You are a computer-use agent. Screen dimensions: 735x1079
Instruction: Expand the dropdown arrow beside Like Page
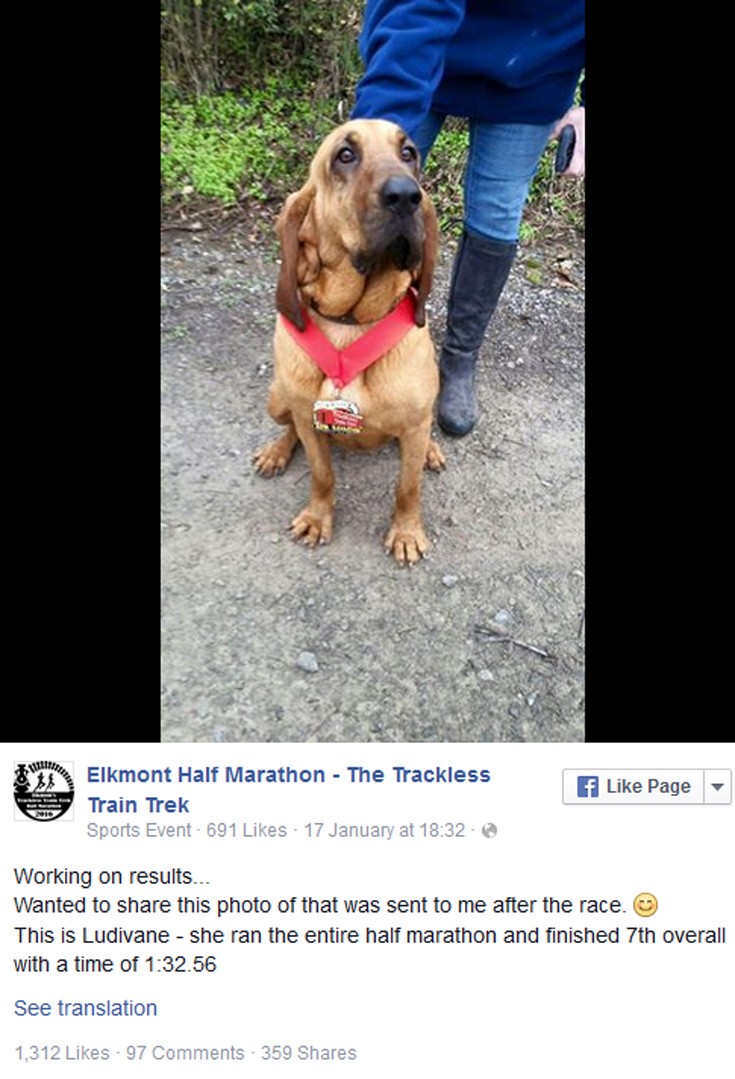coord(717,787)
